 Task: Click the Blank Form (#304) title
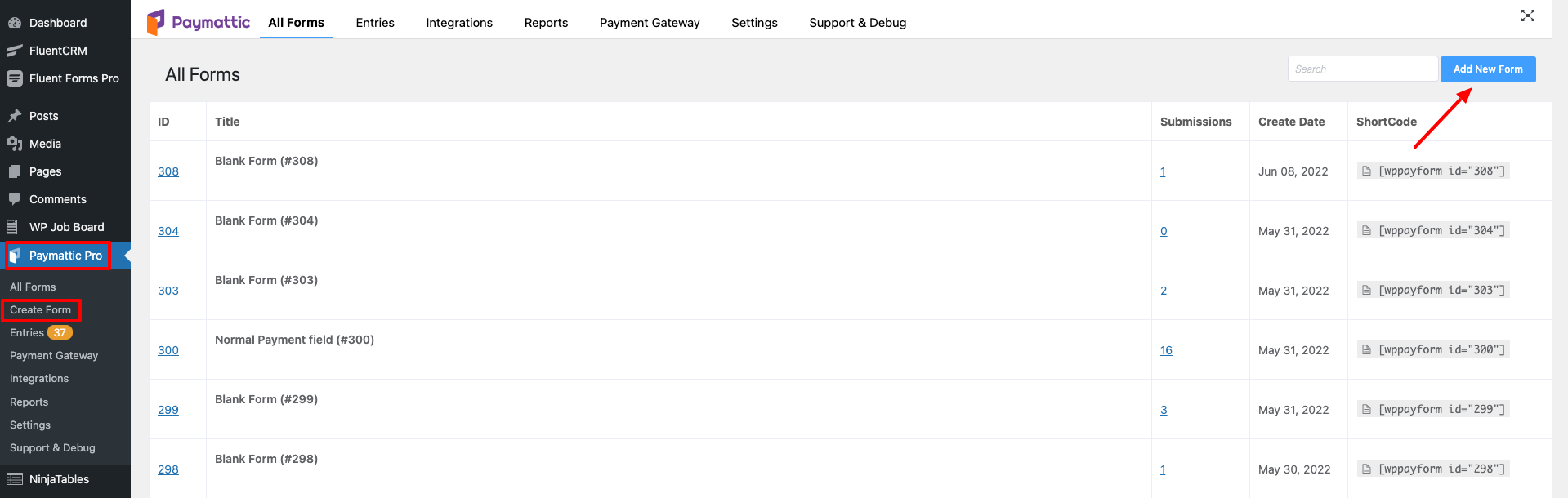pyautogui.click(x=266, y=220)
